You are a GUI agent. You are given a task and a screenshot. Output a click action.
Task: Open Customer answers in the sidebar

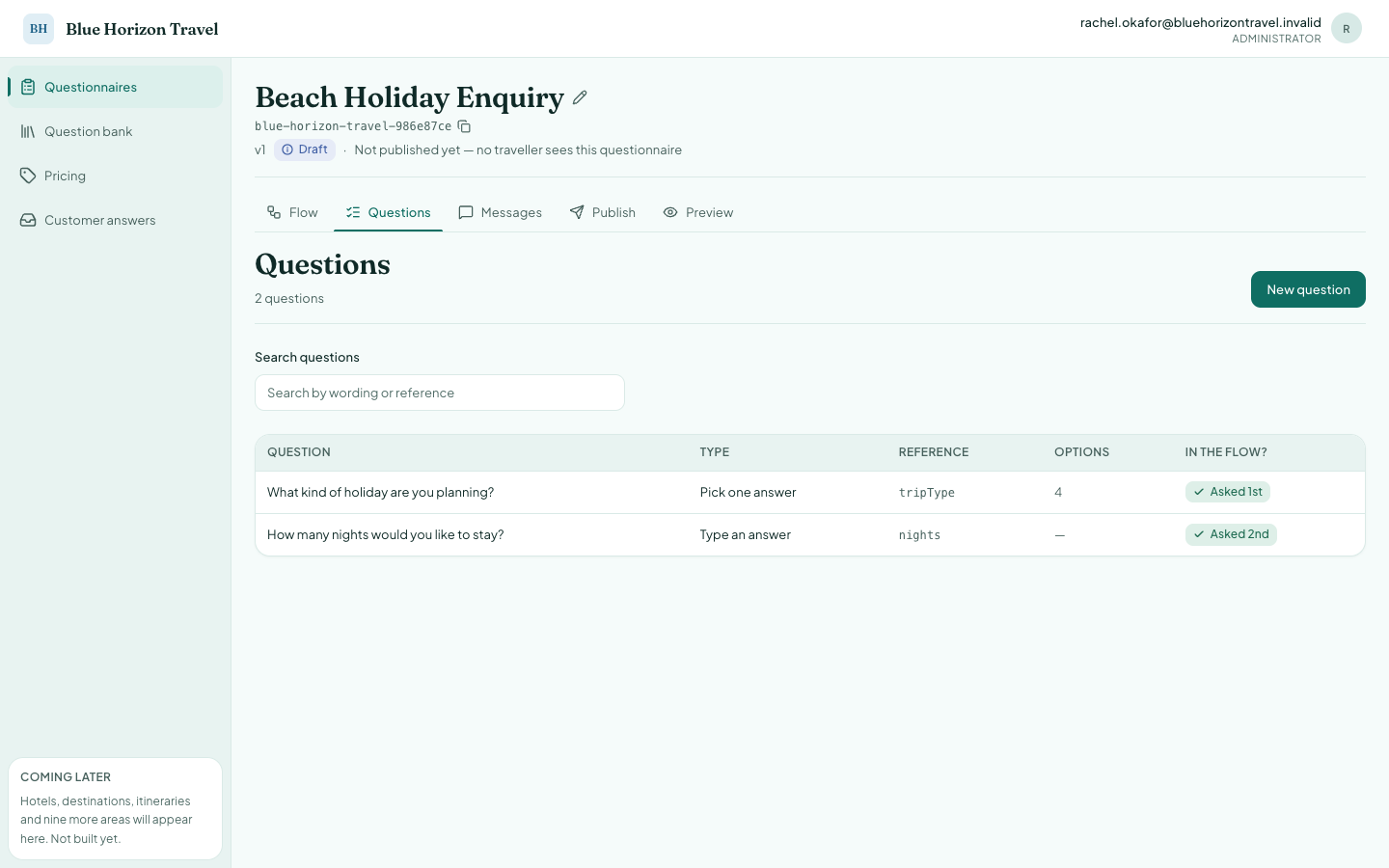pos(116,220)
